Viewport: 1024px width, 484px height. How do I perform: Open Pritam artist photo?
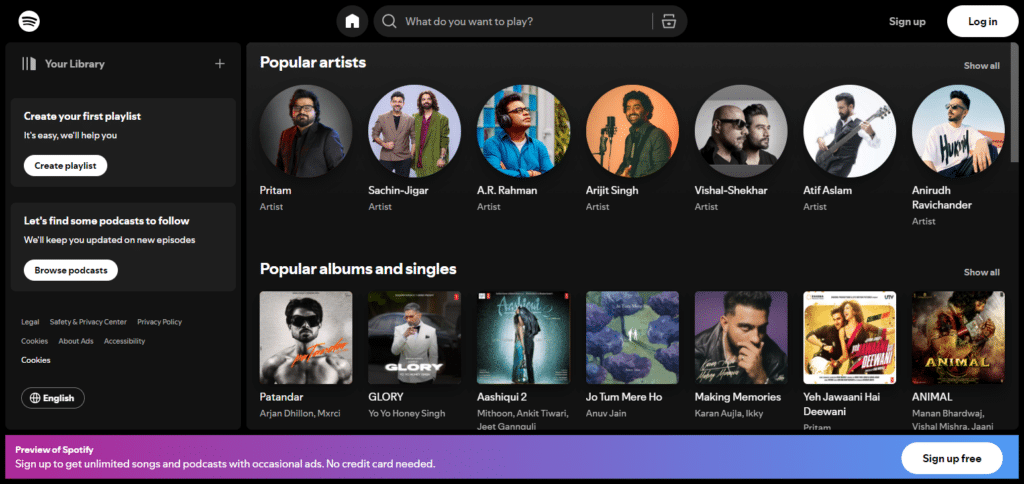[x=306, y=131]
